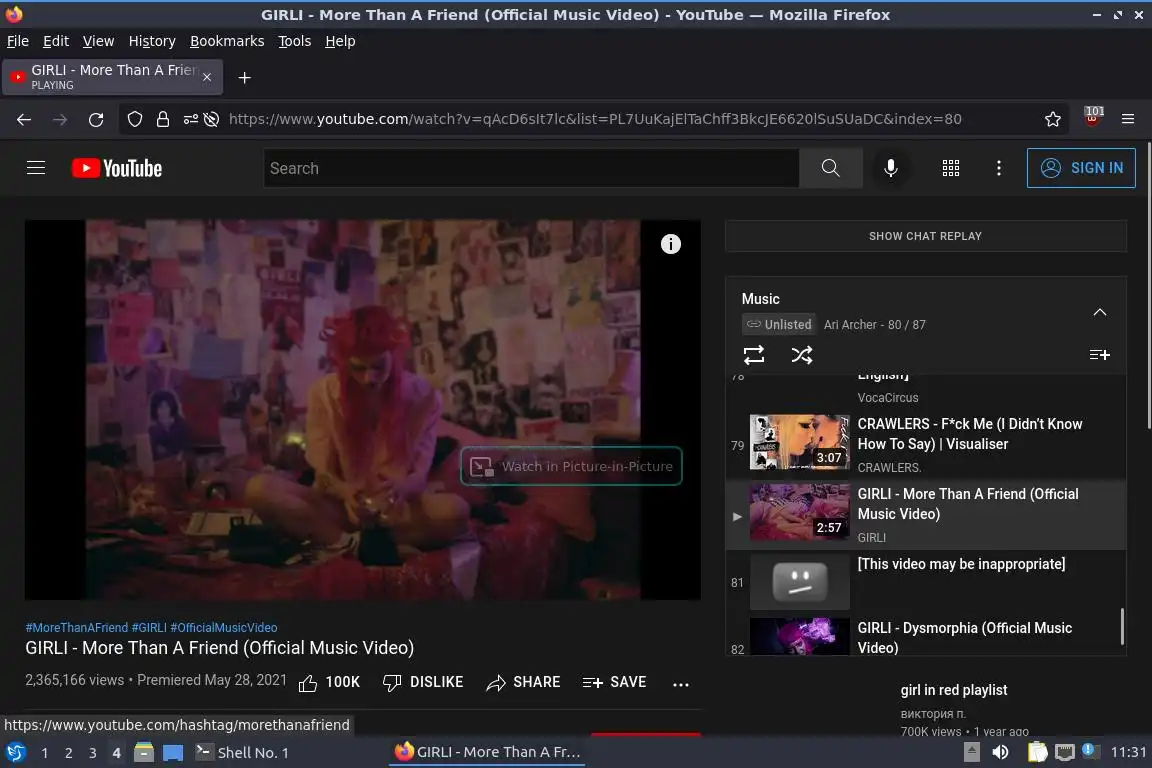Switch to workspace 1 in the taskbar
This screenshot has width=1152, height=768.
(x=45, y=753)
